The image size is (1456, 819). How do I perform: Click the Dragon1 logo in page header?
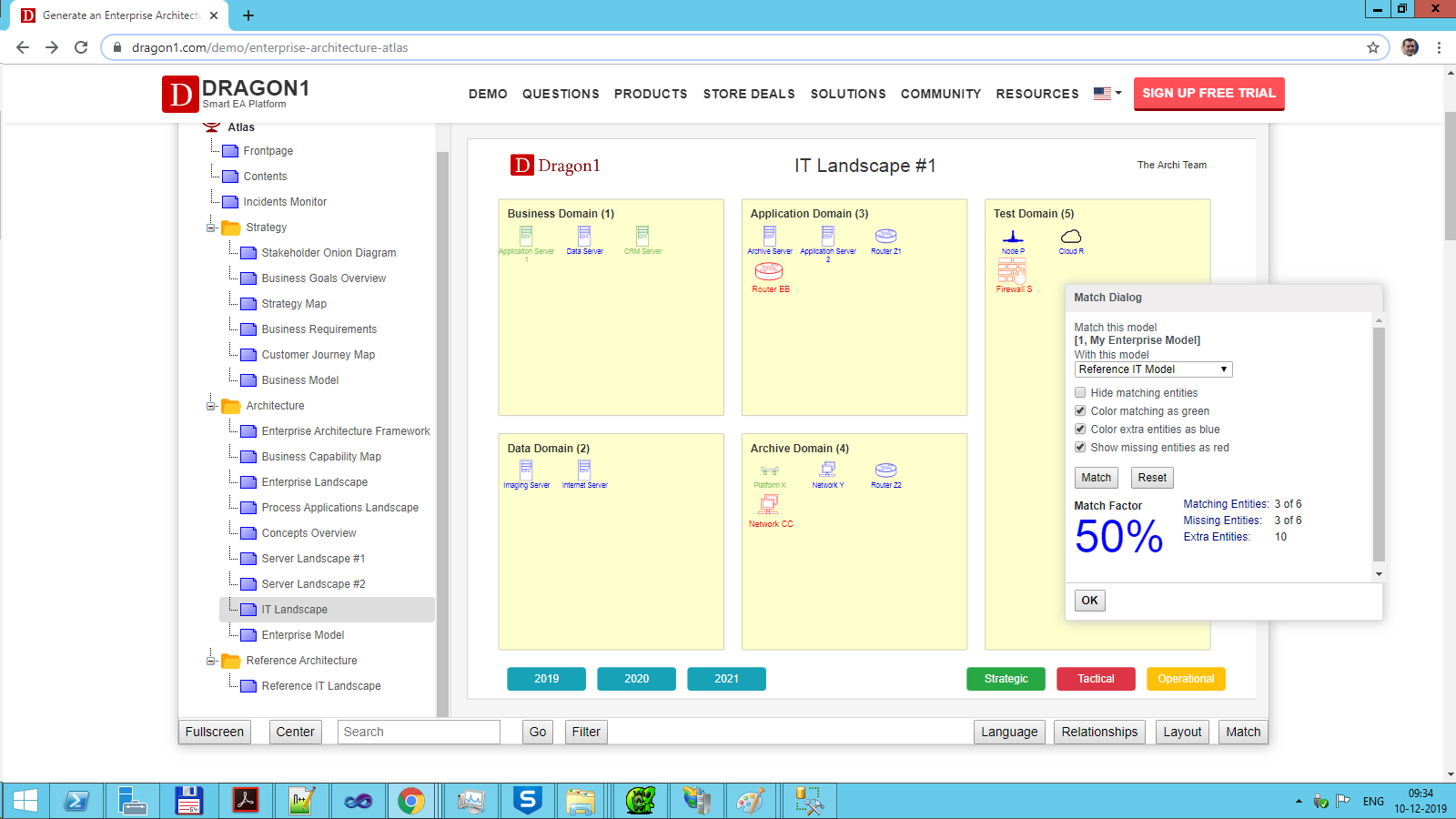tap(236, 94)
